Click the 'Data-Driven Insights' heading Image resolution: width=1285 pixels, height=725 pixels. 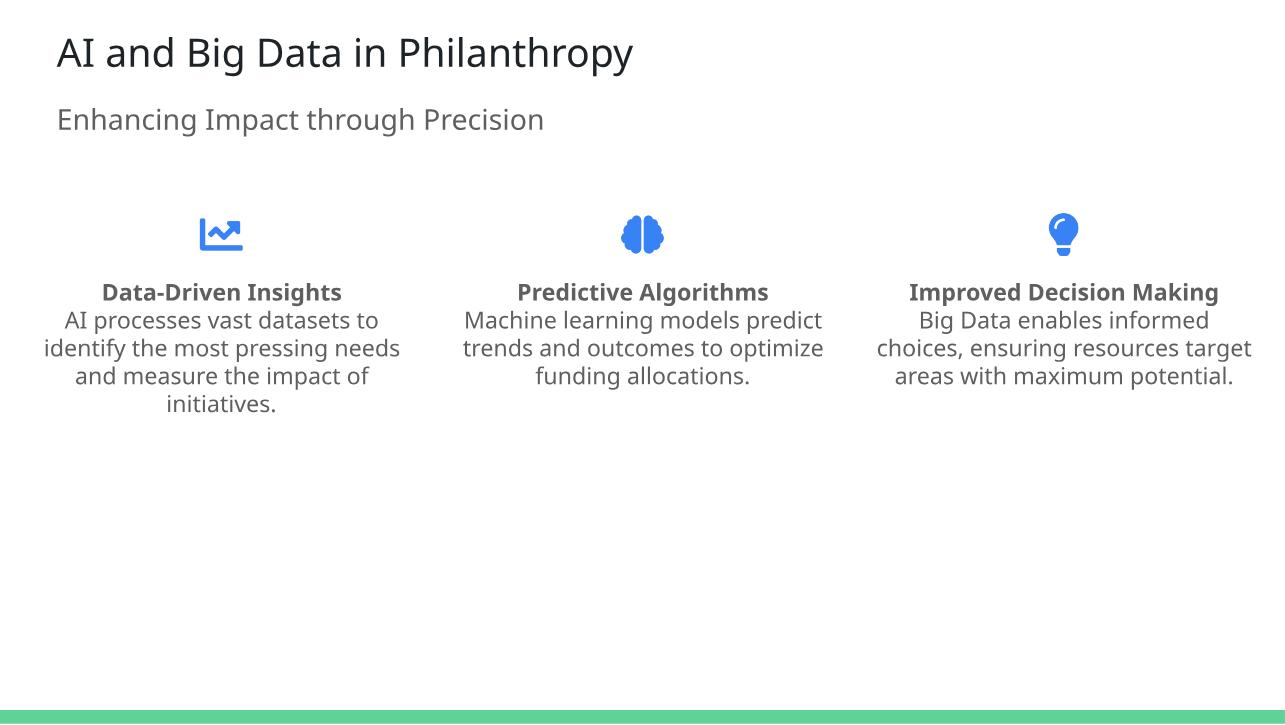(221, 293)
